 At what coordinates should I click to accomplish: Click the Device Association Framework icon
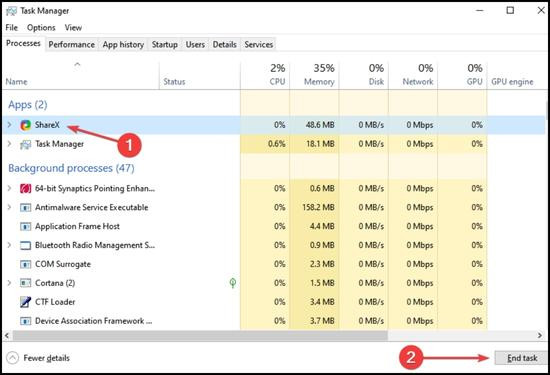point(26,321)
